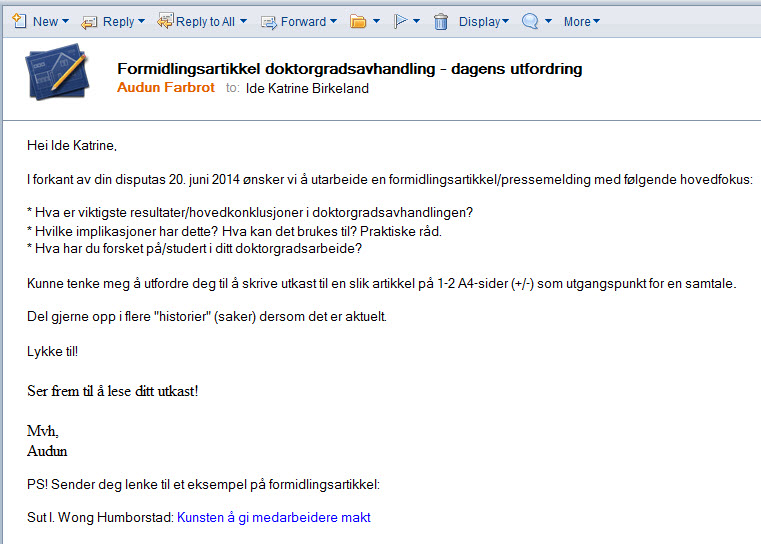
Task: Click the Reply envelope icon
Action: tap(89, 21)
